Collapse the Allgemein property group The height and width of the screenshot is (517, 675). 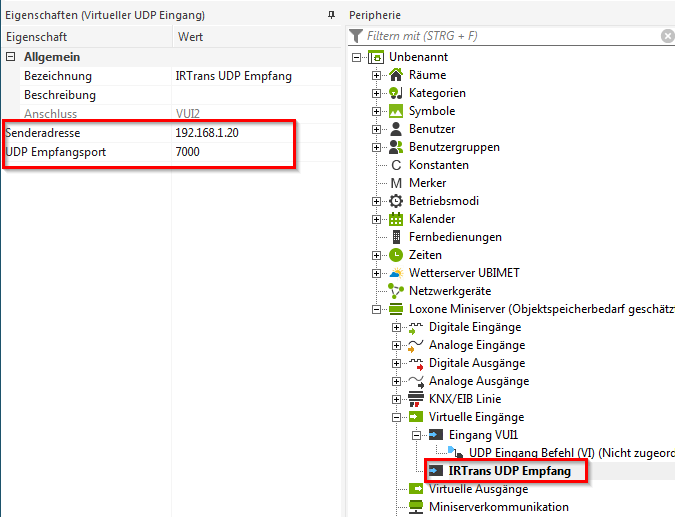pos(11,57)
